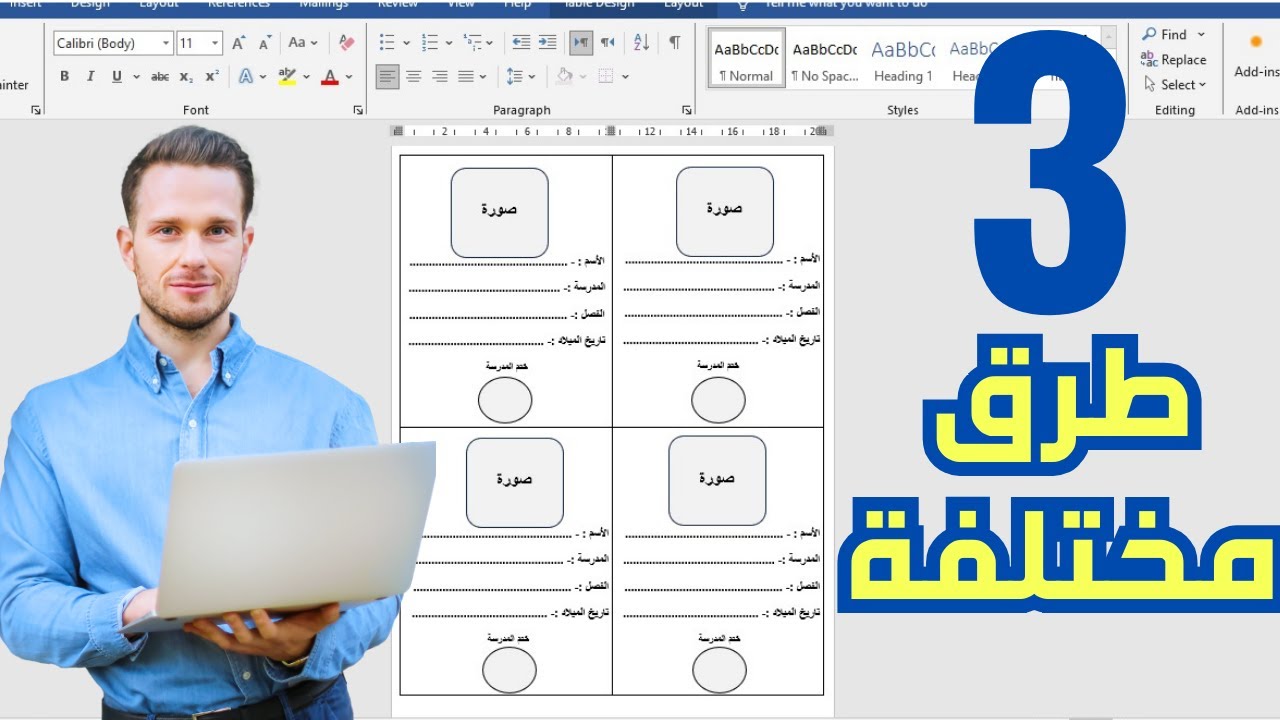Viewport: 1280px width, 720px height.
Task: Align text right
Action: (440, 76)
